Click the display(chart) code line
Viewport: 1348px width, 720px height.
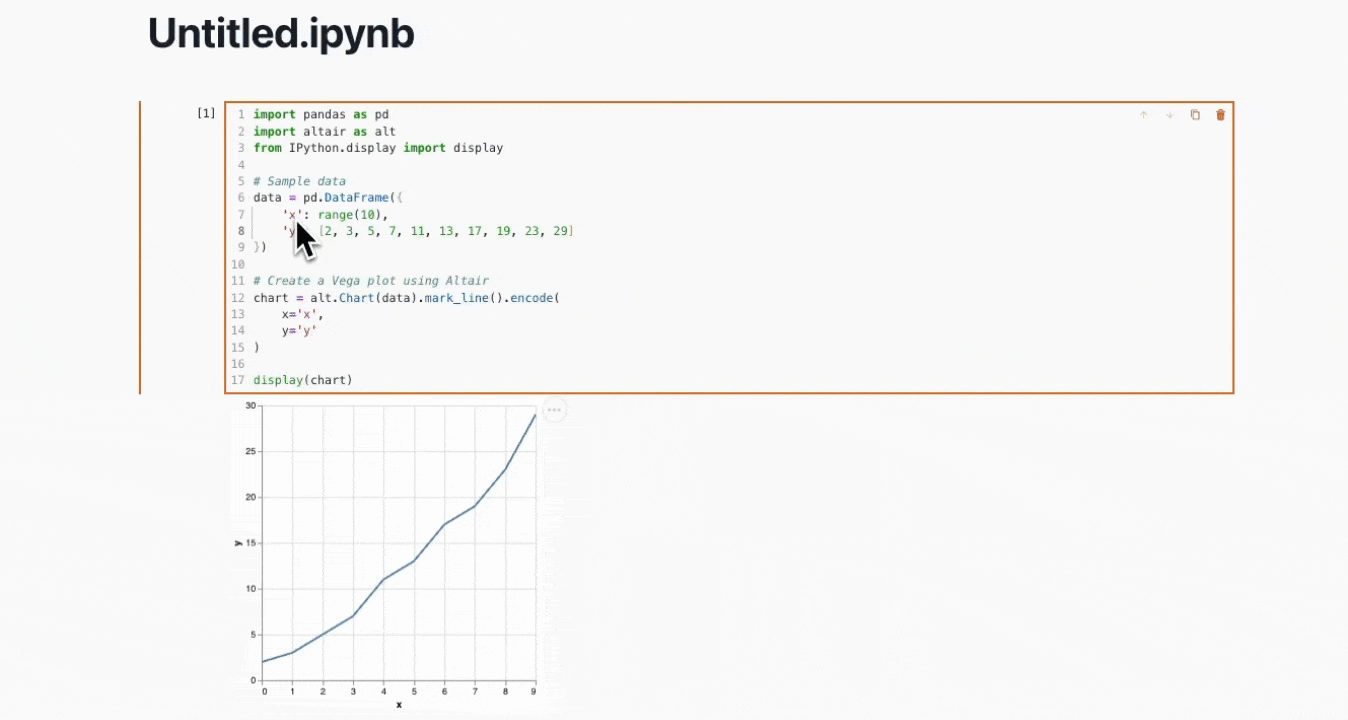(x=303, y=380)
